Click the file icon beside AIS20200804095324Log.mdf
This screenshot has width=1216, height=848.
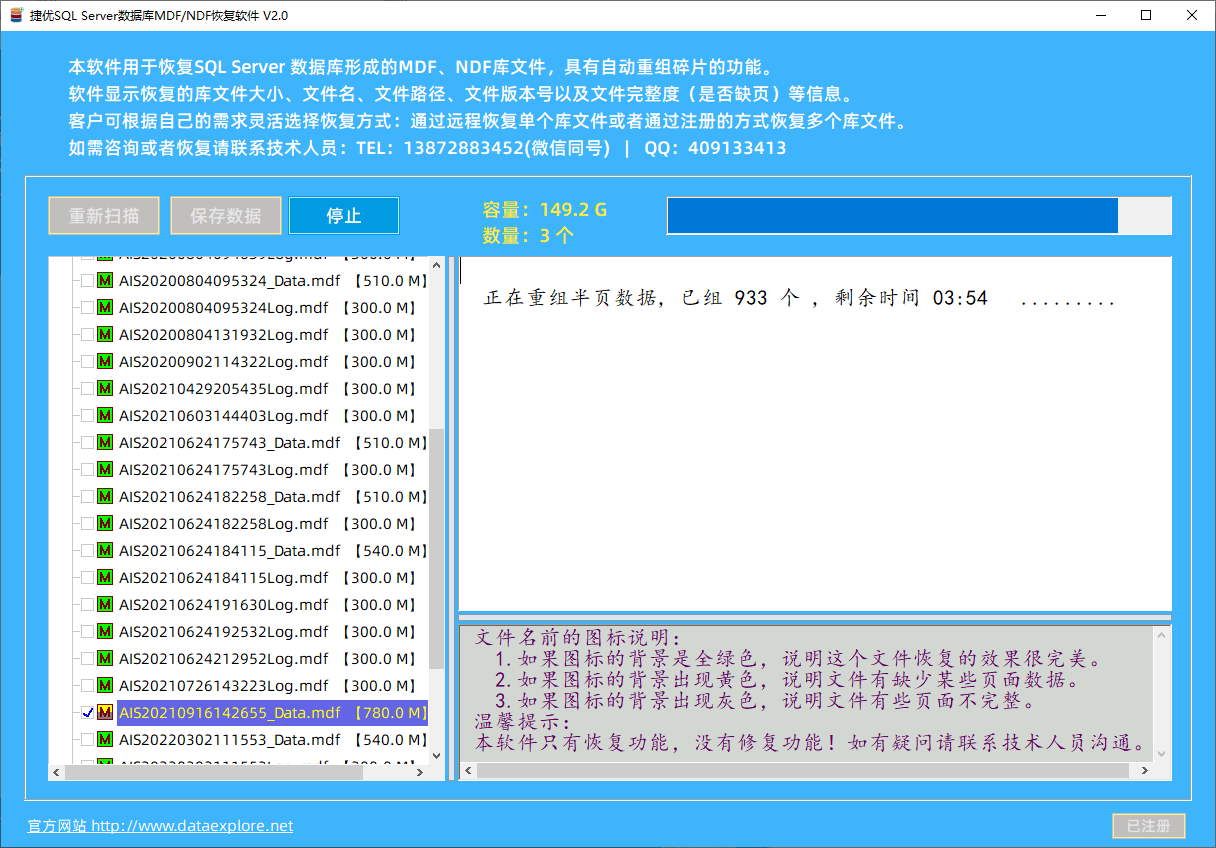click(105, 308)
